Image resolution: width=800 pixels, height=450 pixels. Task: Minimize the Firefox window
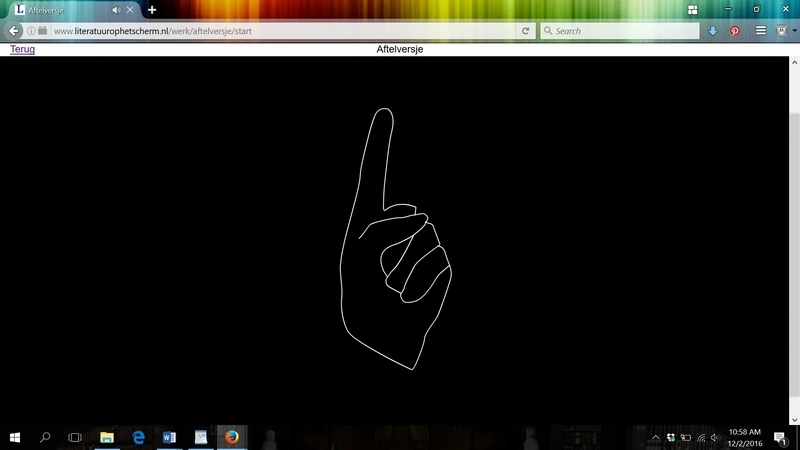728,9
